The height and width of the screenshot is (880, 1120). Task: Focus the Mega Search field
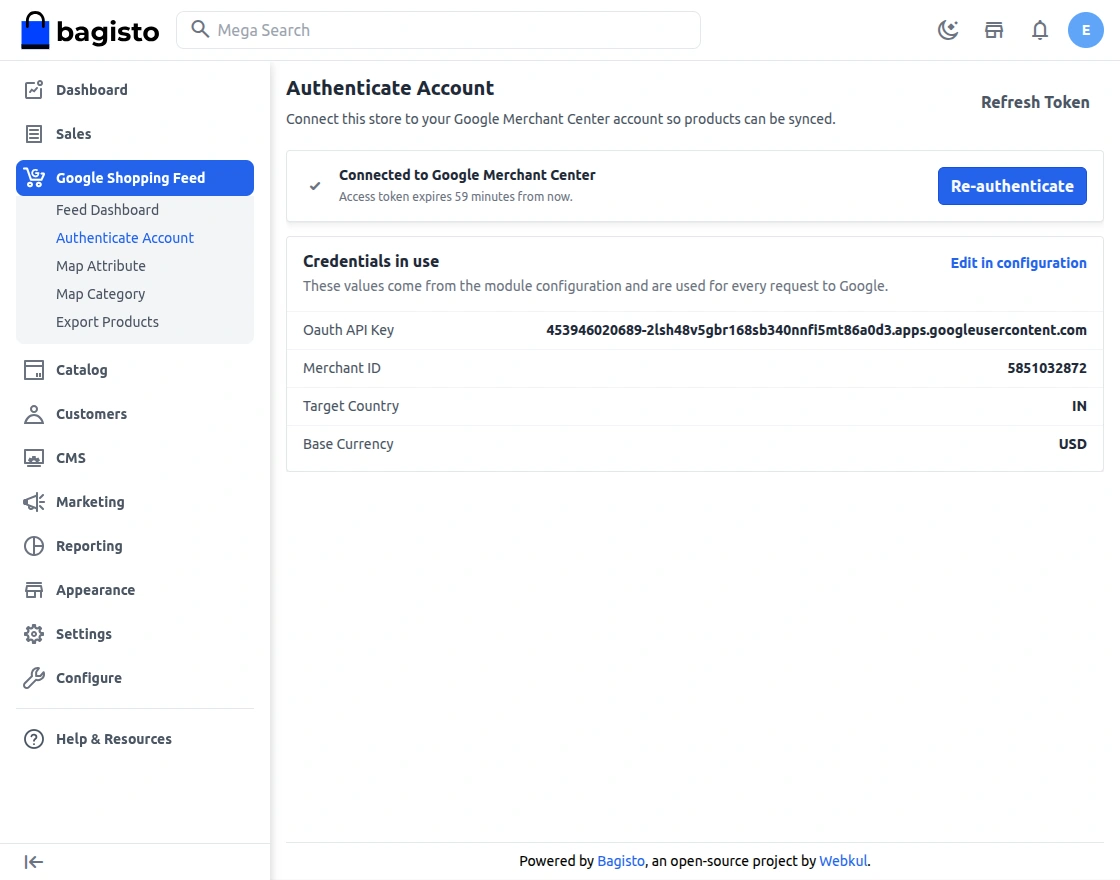[438, 30]
